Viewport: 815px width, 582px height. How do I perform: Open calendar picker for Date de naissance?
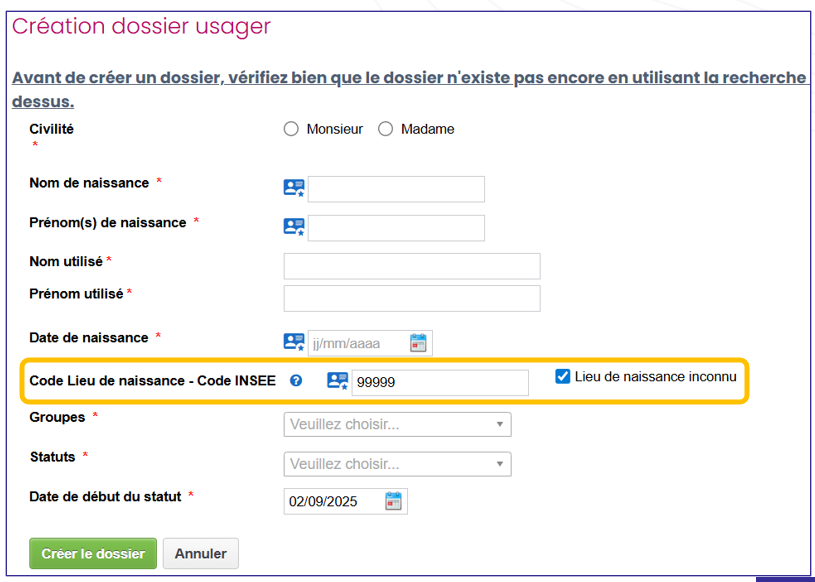pyautogui.click(x=419, y=343)
